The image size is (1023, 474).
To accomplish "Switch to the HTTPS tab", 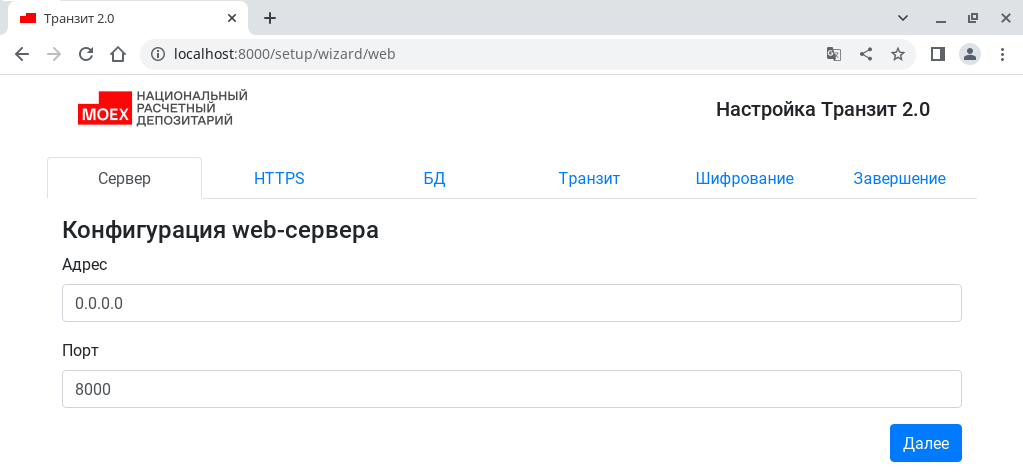I will (279, 179).
